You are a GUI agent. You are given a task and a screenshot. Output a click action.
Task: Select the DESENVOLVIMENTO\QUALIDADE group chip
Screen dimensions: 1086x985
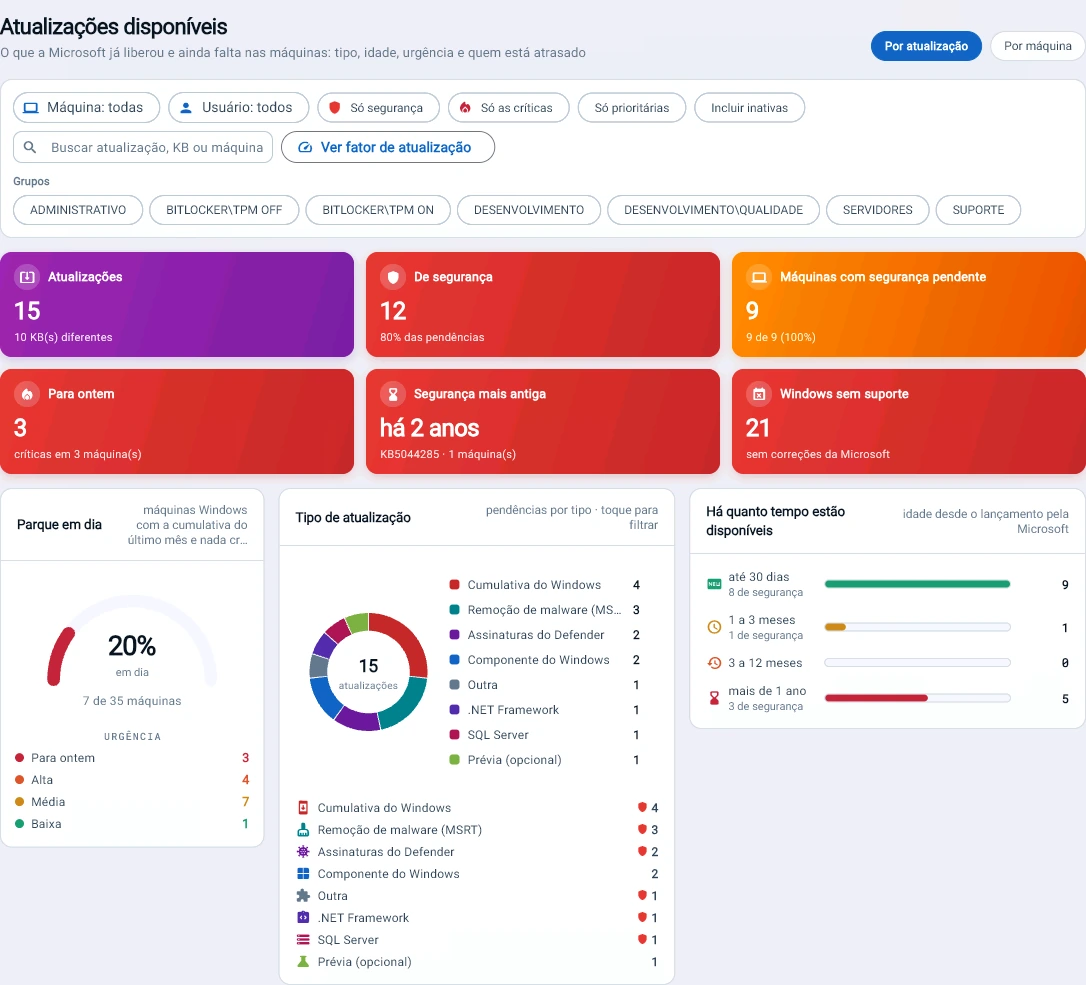click(713, 210)
